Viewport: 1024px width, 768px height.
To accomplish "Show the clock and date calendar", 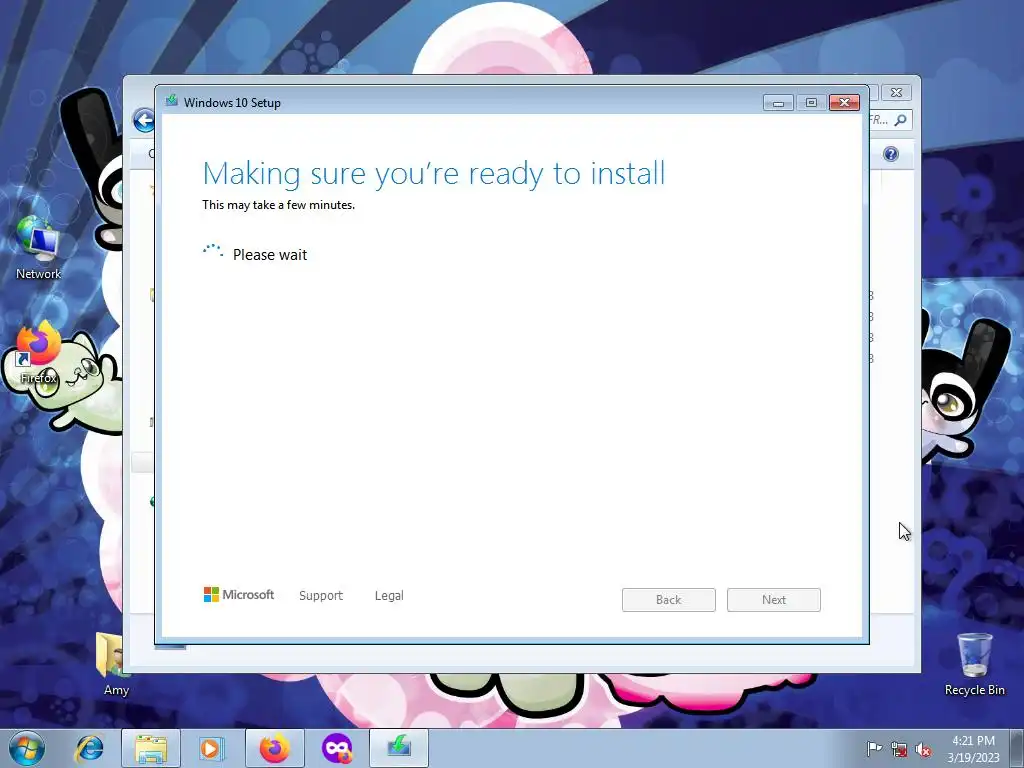I will click(973, 749).
